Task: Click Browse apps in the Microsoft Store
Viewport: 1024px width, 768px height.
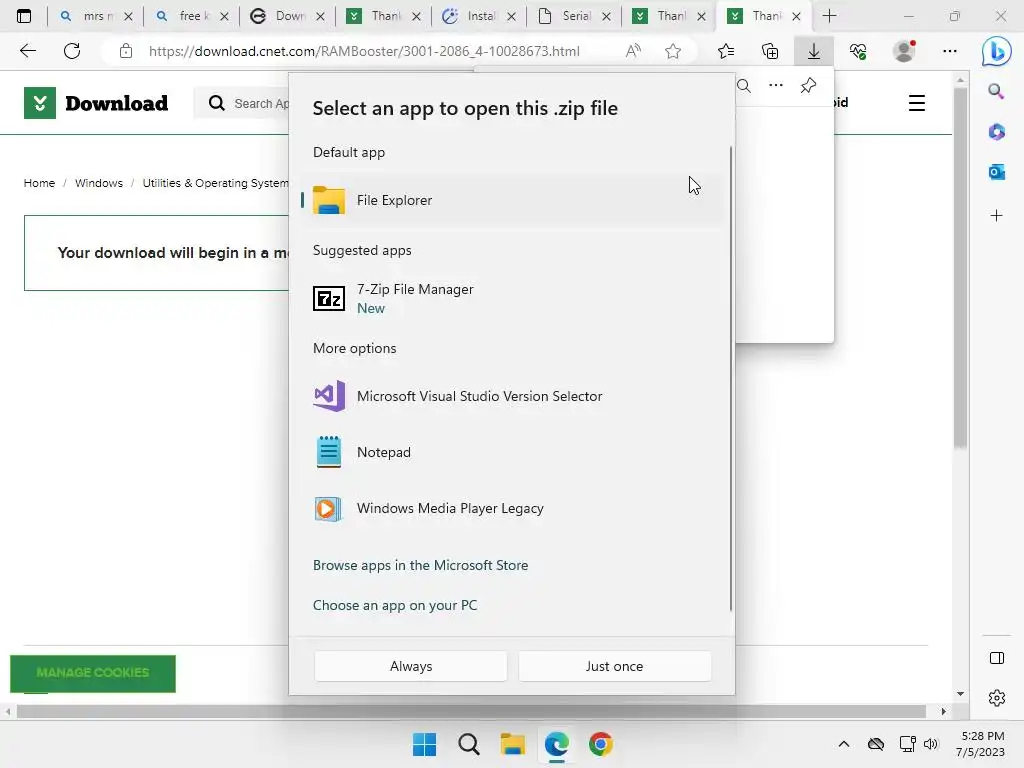Action: pyautogui.click(x=421, y=566)
